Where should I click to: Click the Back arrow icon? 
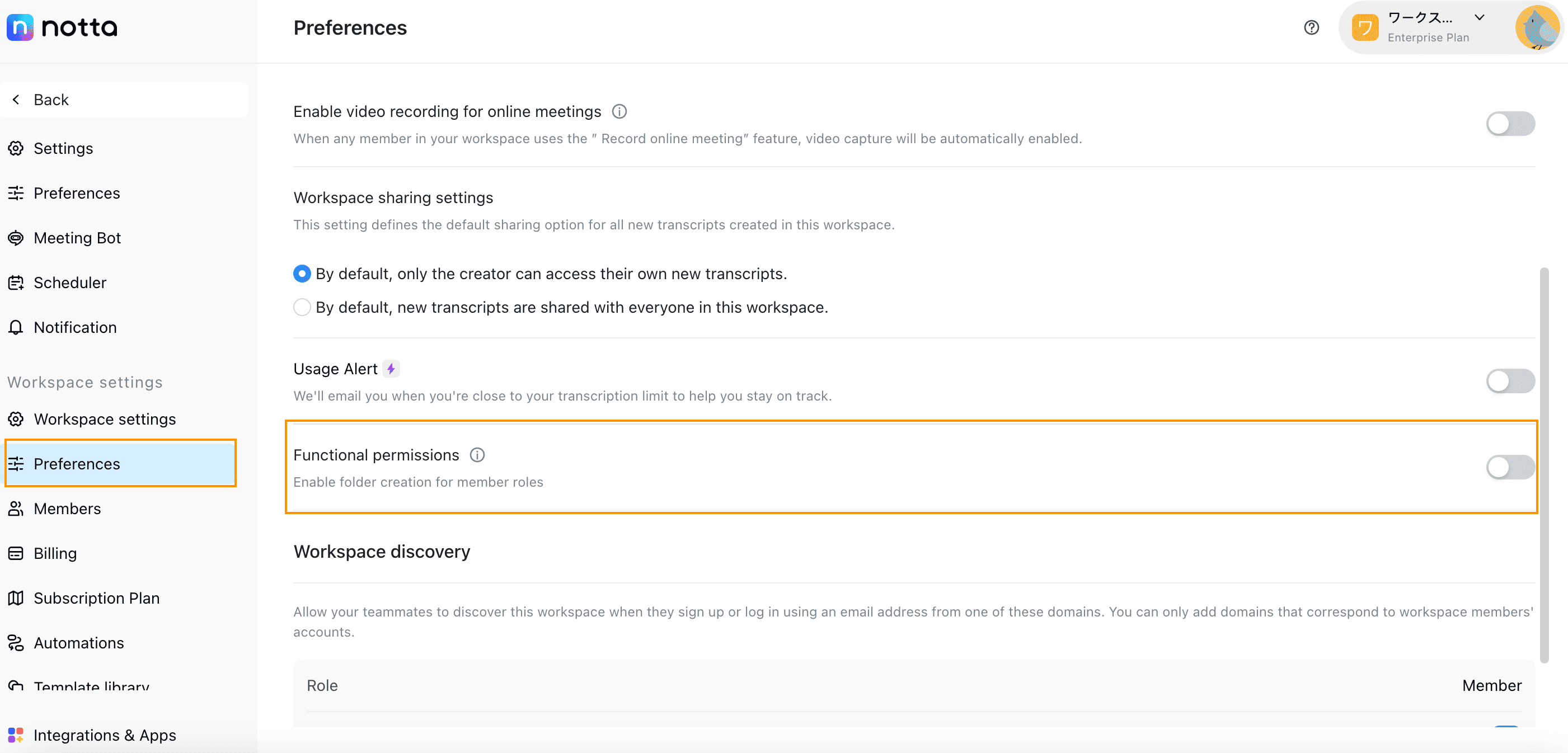pos(16,99)
